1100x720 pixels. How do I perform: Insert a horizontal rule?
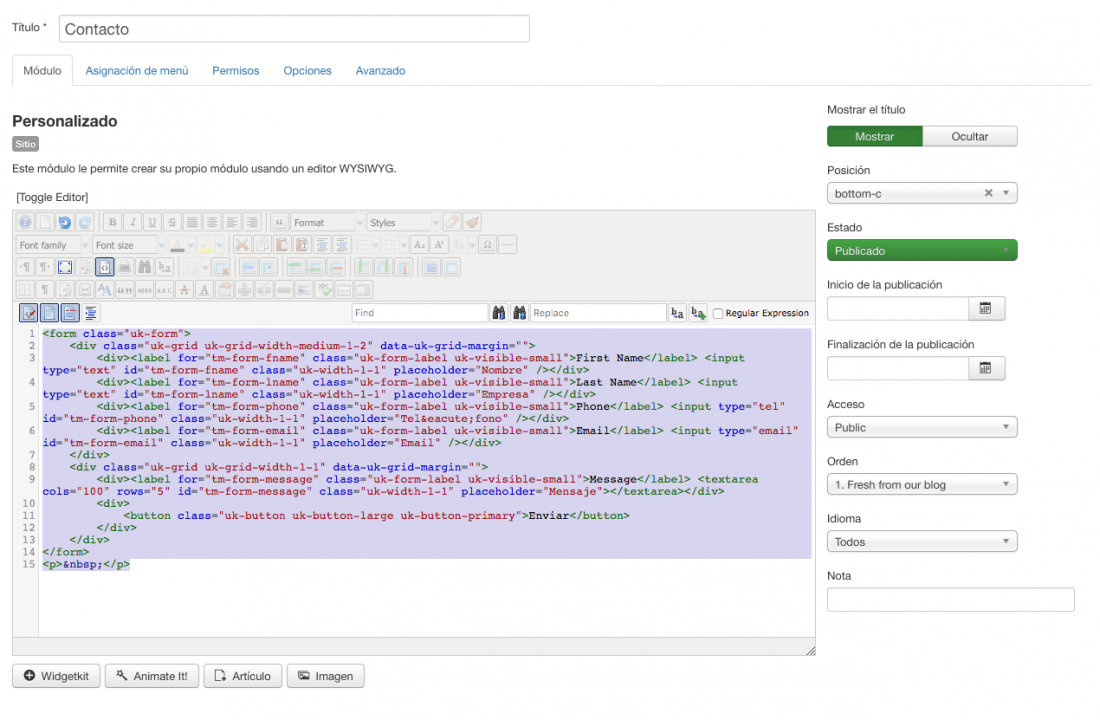pyautogui.click(x=508, y=245)
